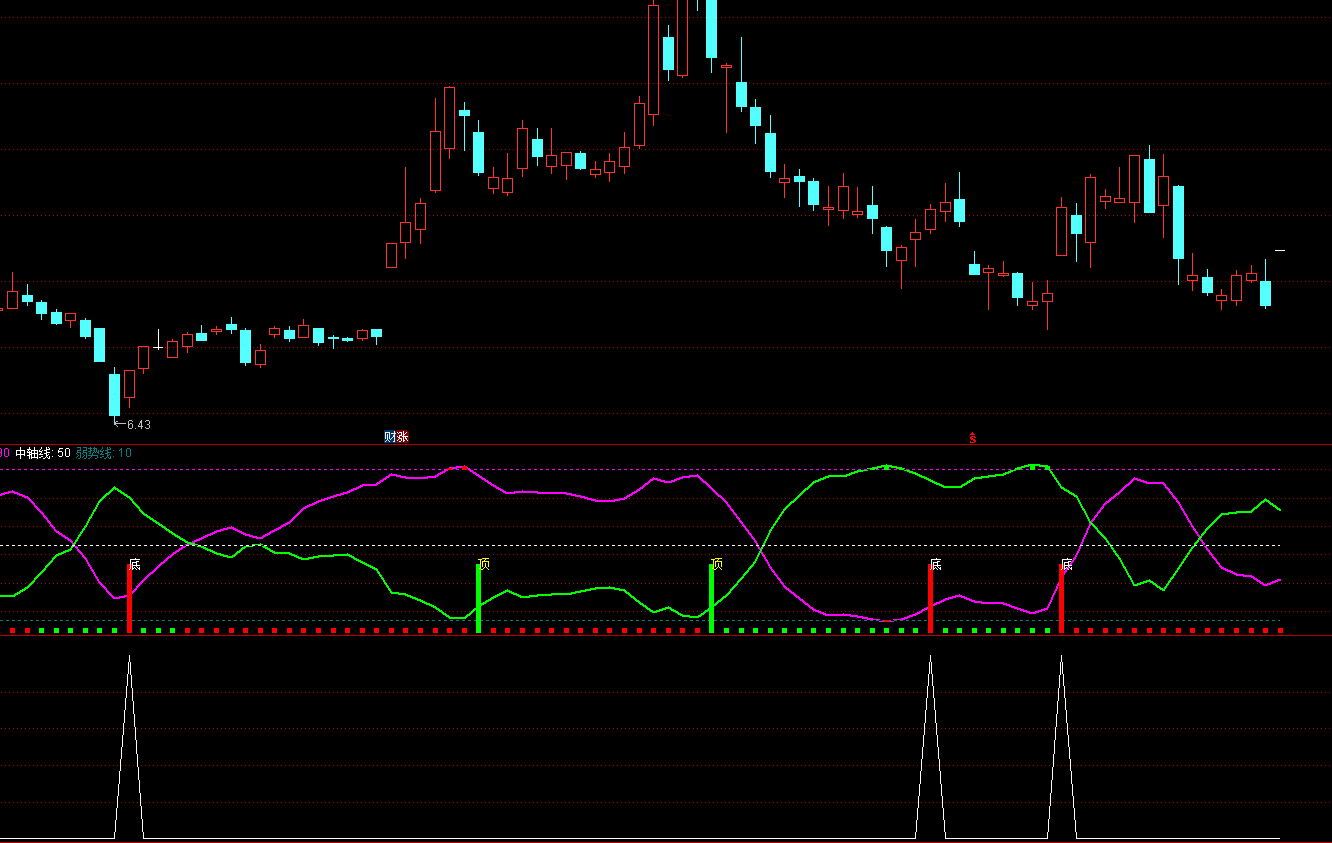Click the rightmost white spike peak

pos(1061,658)
